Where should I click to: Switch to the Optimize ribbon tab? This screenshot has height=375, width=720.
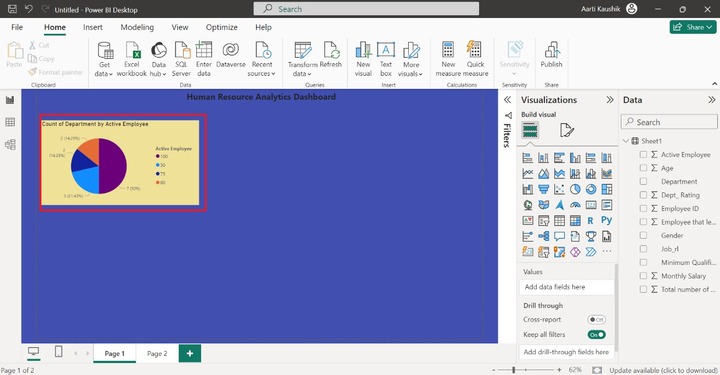click(221, 27)
